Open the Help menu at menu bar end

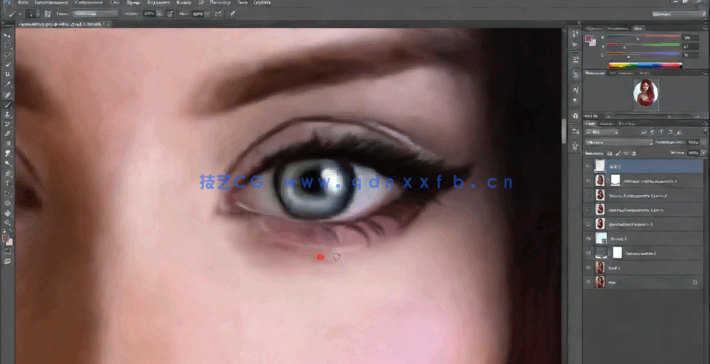(x=262, y=2)
